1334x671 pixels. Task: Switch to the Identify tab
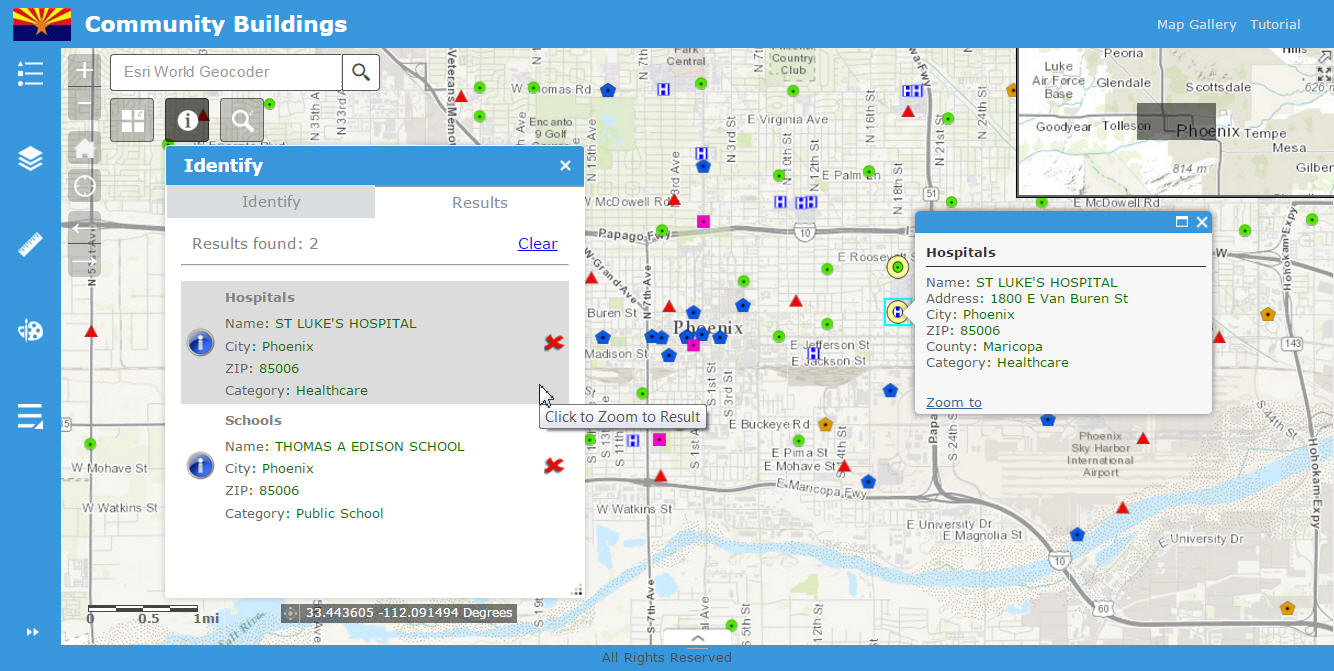tap(270, 201)
